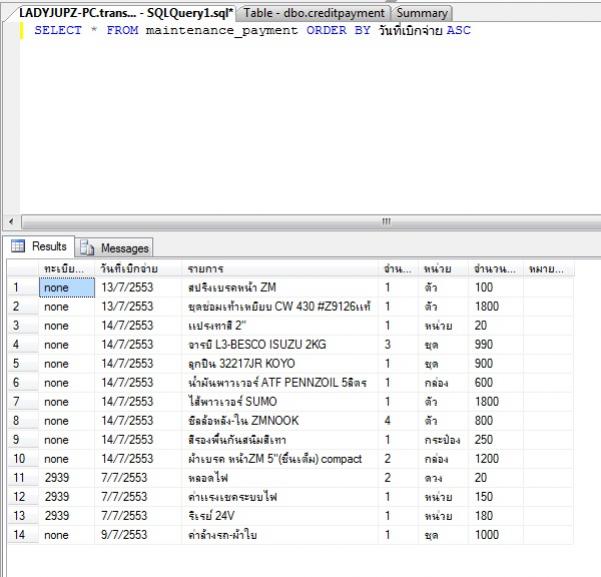Screen dimensions: 601x577
Task: Place cursor on maintenance_payment in the query
Action: tap(221, 31)
